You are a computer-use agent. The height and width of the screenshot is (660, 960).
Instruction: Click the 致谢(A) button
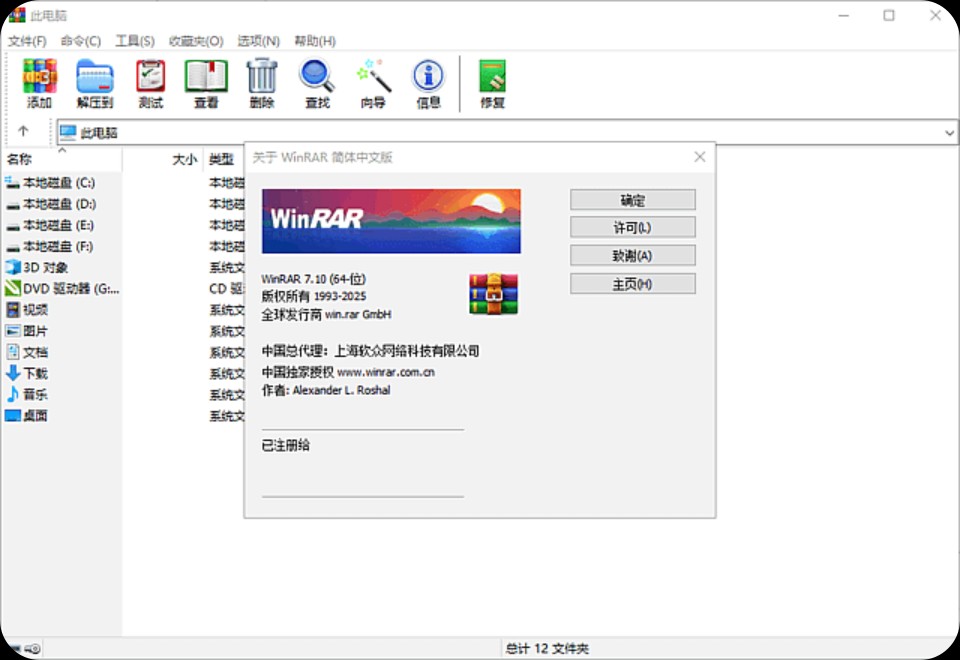point(632,256)
